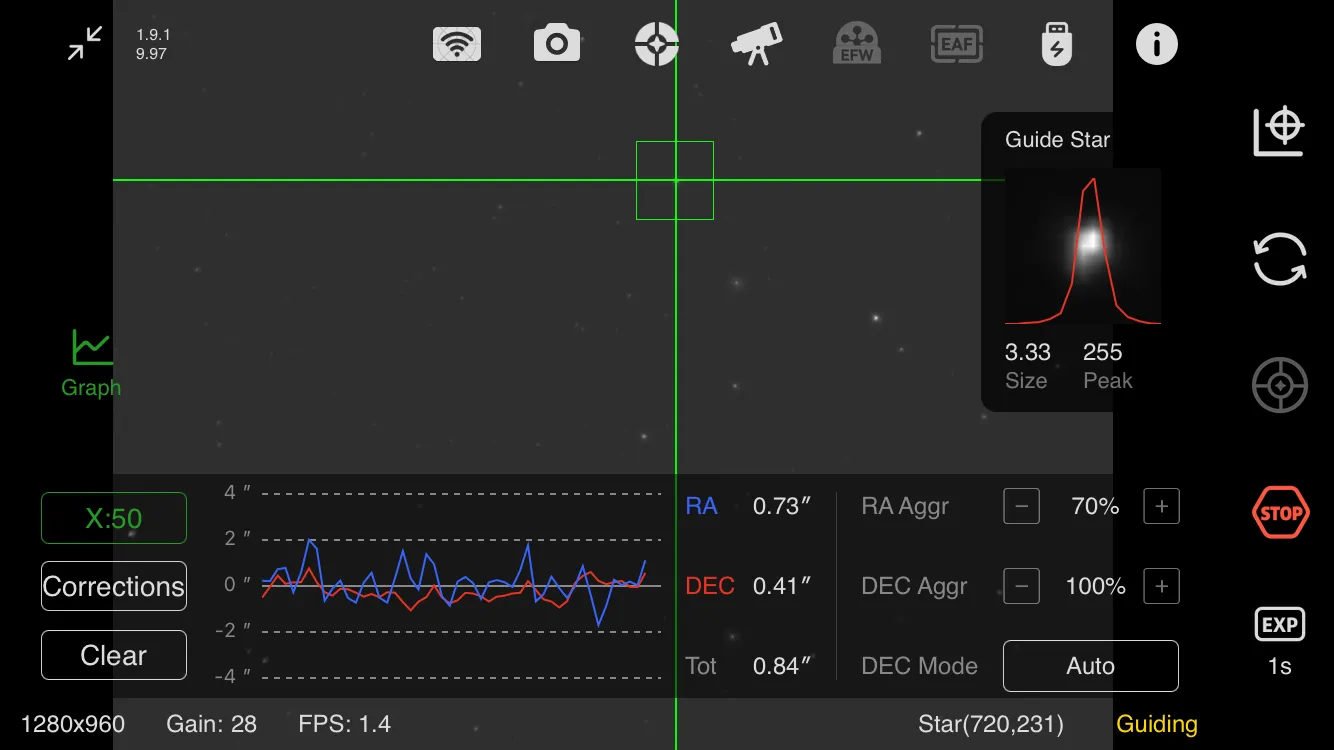This screenshot has width=1334, height=750.
Task: Stop guiding with the STOP button
Action: tap(1280, 513)
